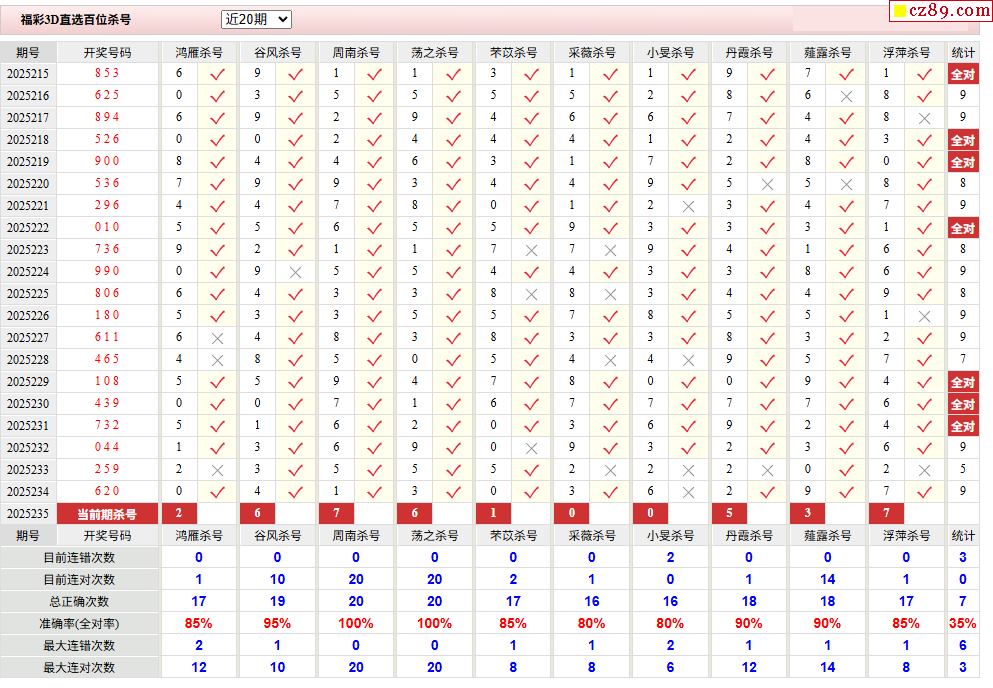Click the 95% accuracy value

click(277, 623)
